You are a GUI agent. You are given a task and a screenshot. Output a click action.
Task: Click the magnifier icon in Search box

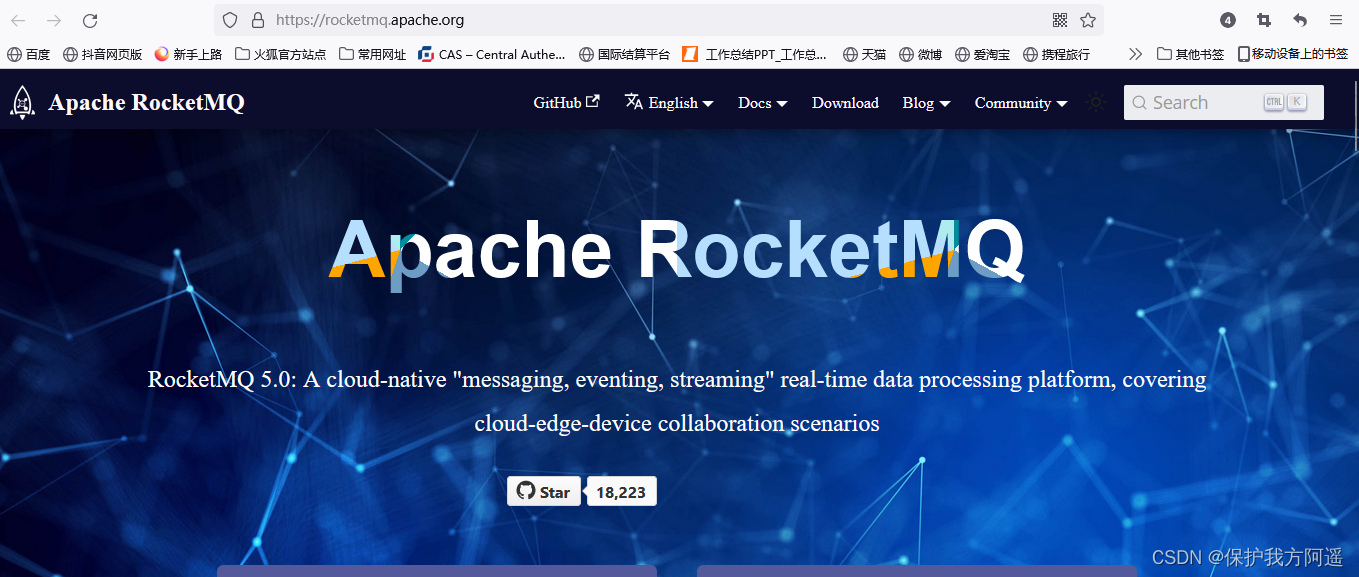pos(1139,103)
